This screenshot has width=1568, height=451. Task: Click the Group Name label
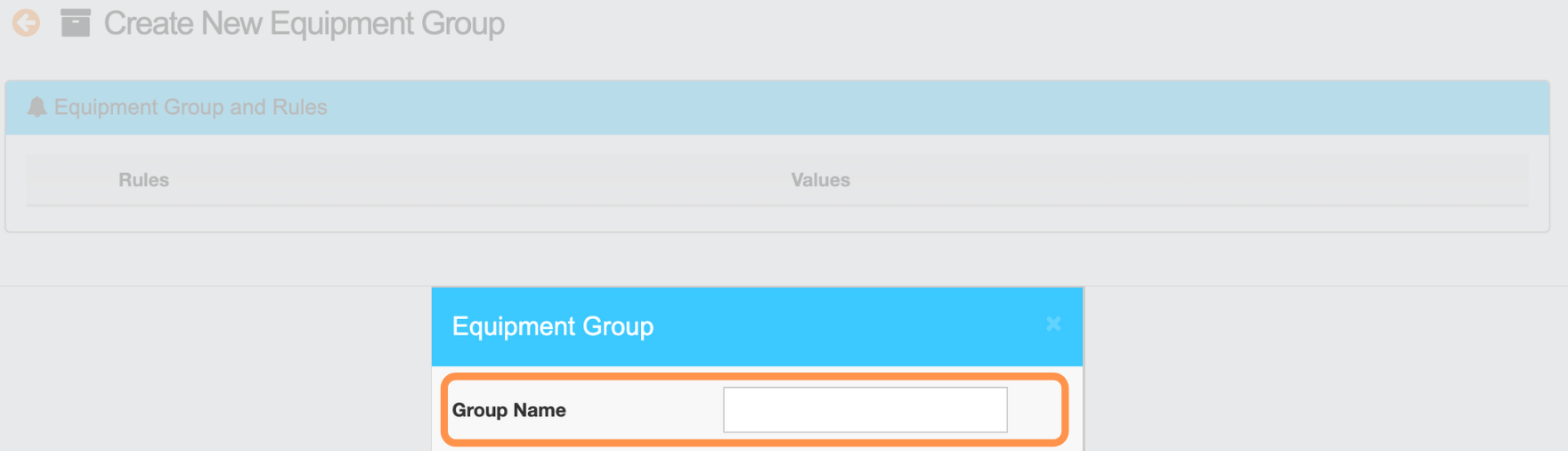point(508,410)
